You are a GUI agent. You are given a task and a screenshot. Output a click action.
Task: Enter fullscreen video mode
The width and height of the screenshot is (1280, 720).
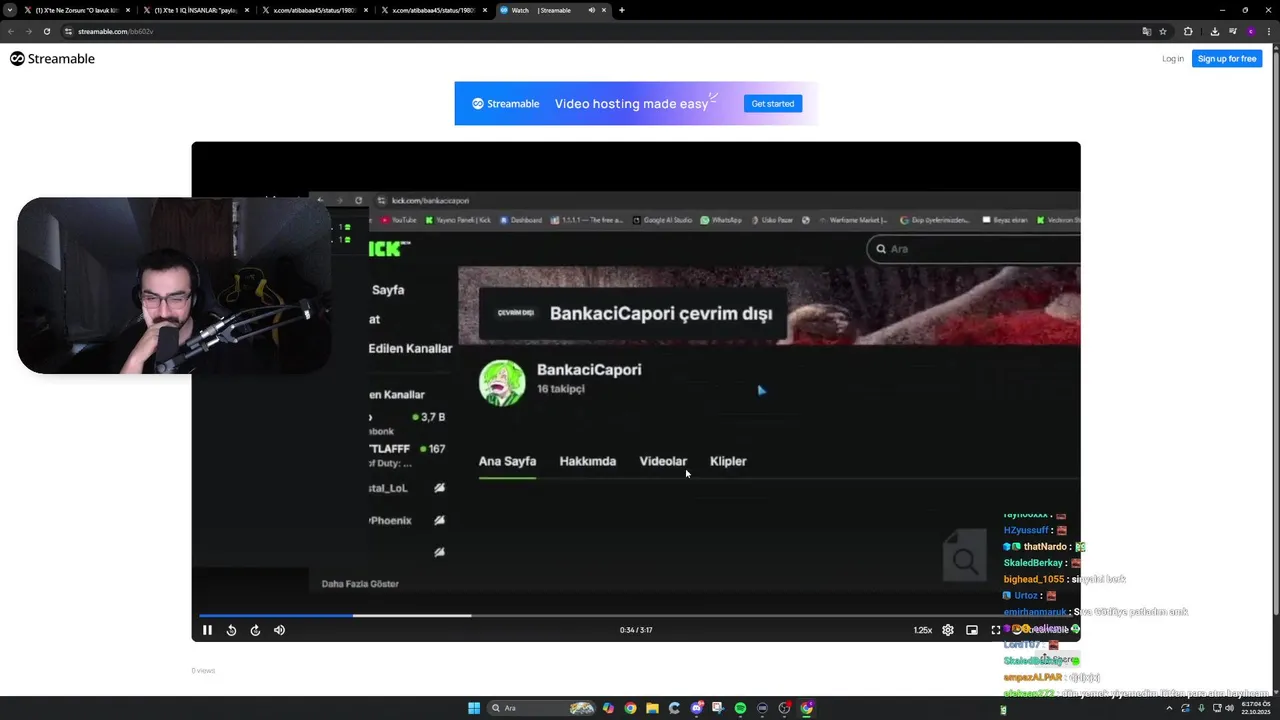coord(996,630)
